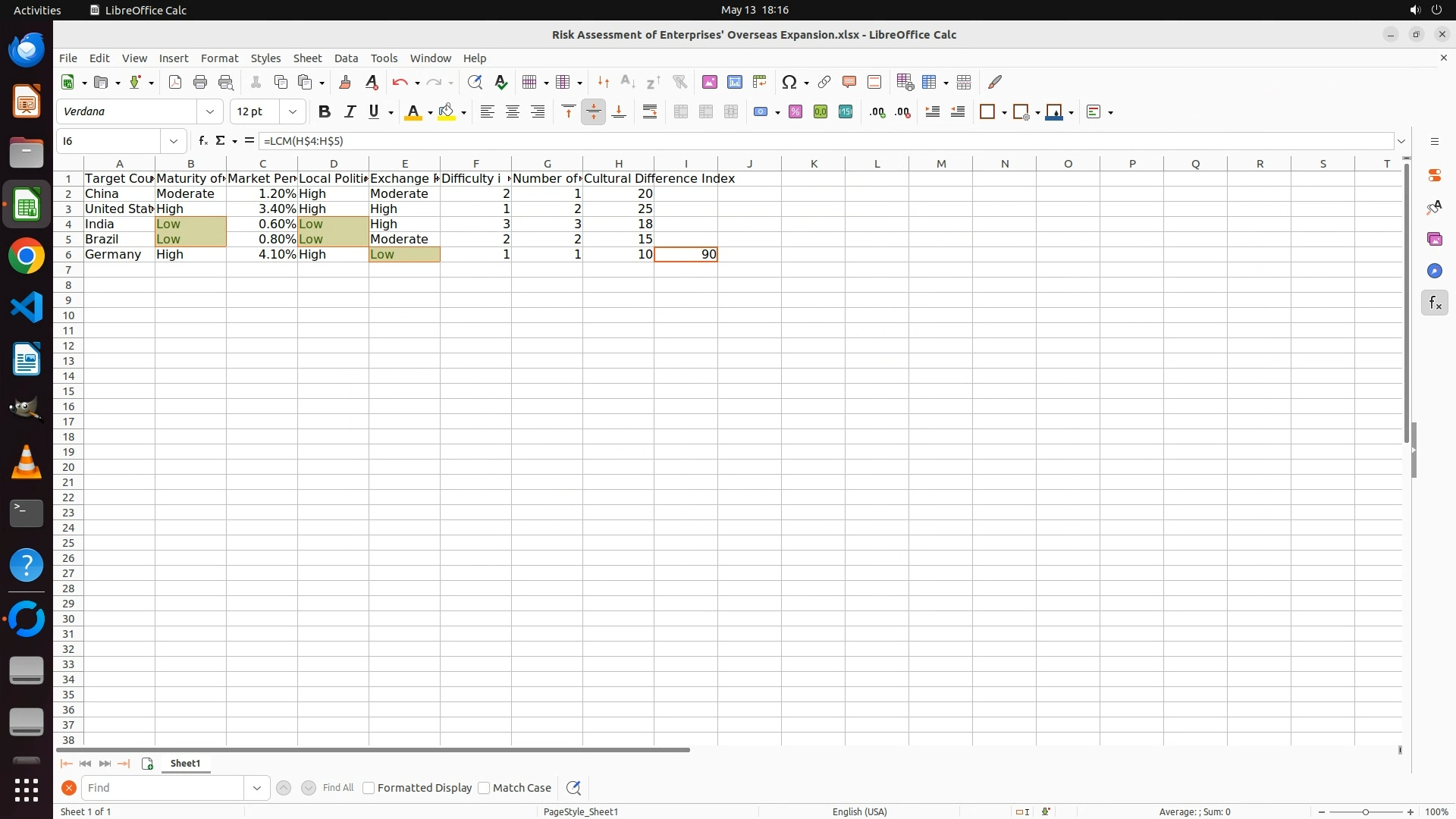This screenshot has width=1456, height=819.
Task: Toggle Bold formatting
Action: pyautogui.click(x=325, y=112)
